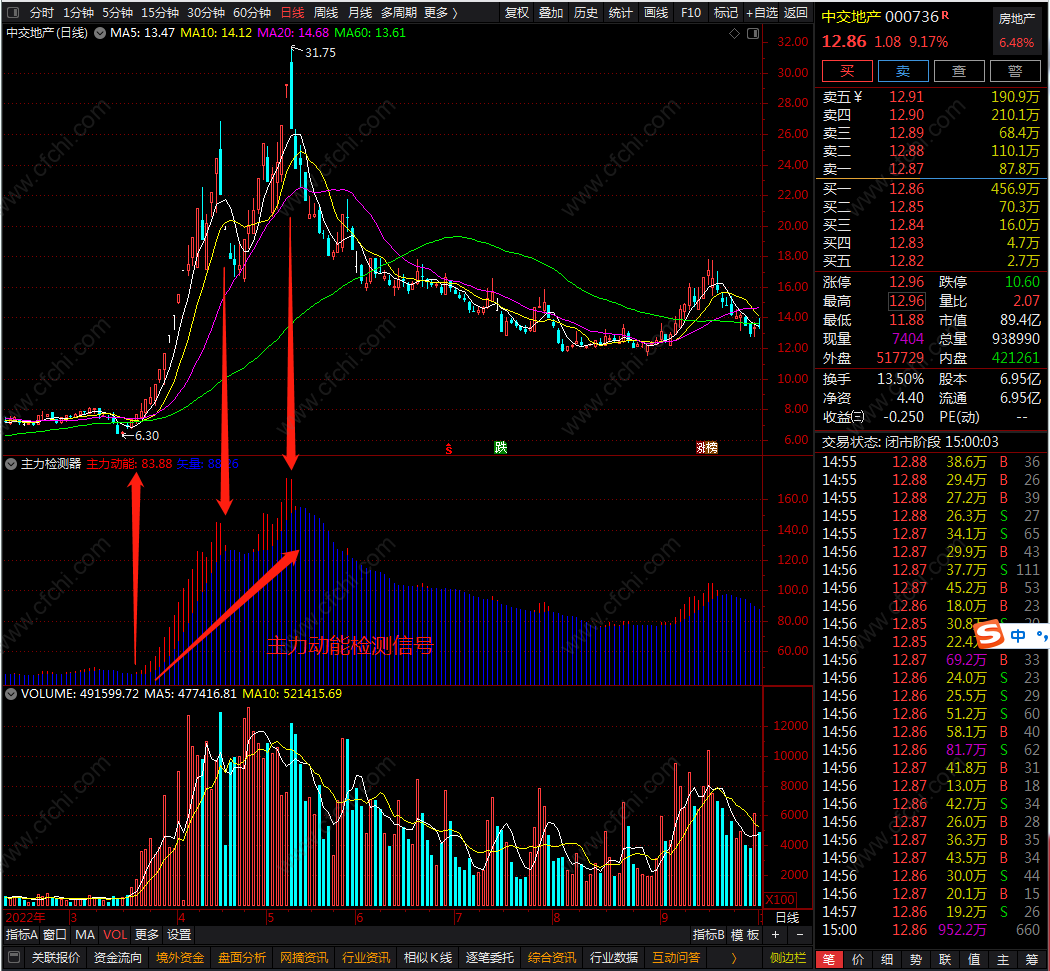Expand the VOLUME indicator dropdown
The width and height of the screenshot is (1050, 971).
pos(11,694)
